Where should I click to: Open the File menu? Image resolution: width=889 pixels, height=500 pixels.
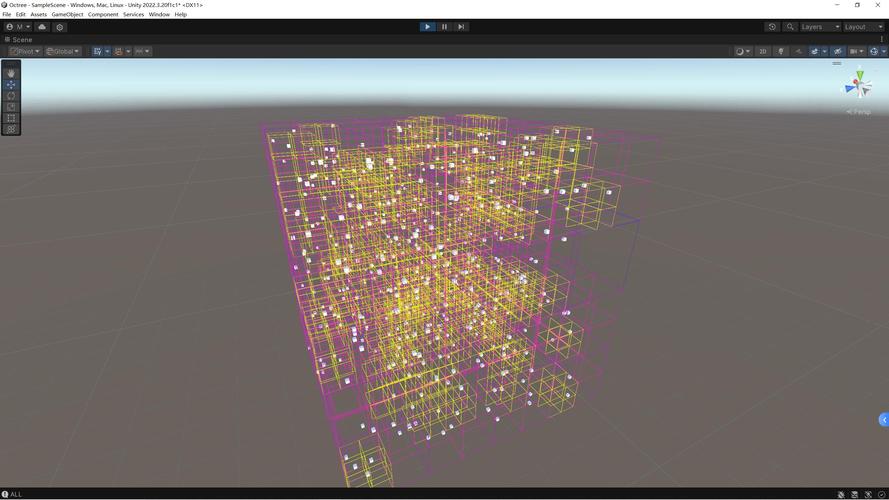7,14
